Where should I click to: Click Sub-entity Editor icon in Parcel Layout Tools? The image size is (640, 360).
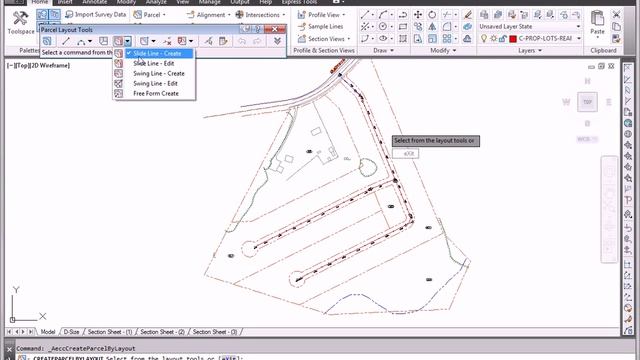pyautogui.click(x=223, y=41)
